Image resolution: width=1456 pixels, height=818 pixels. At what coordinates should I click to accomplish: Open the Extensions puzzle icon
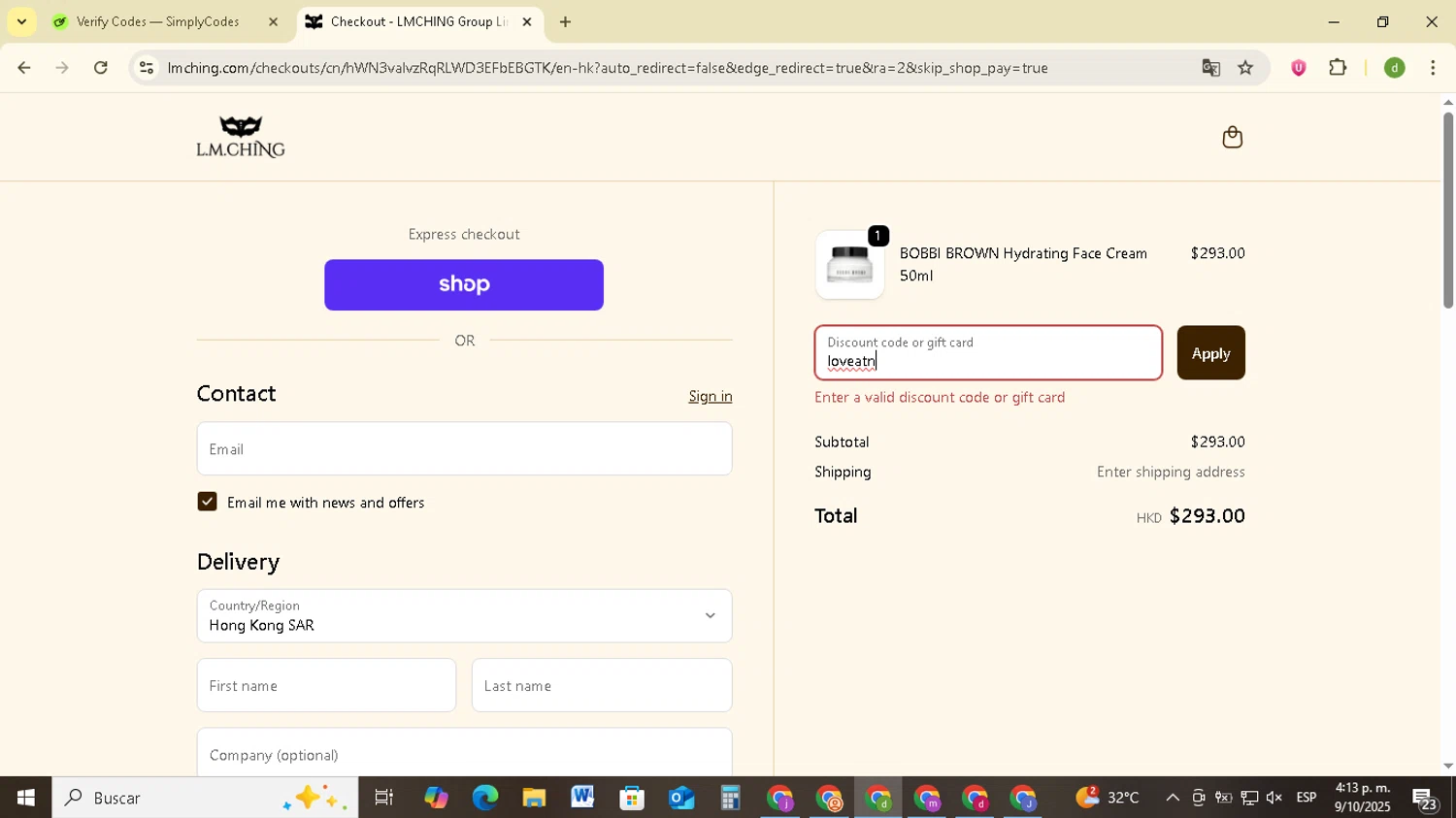pyautogui.click(x=1339, y=68)
